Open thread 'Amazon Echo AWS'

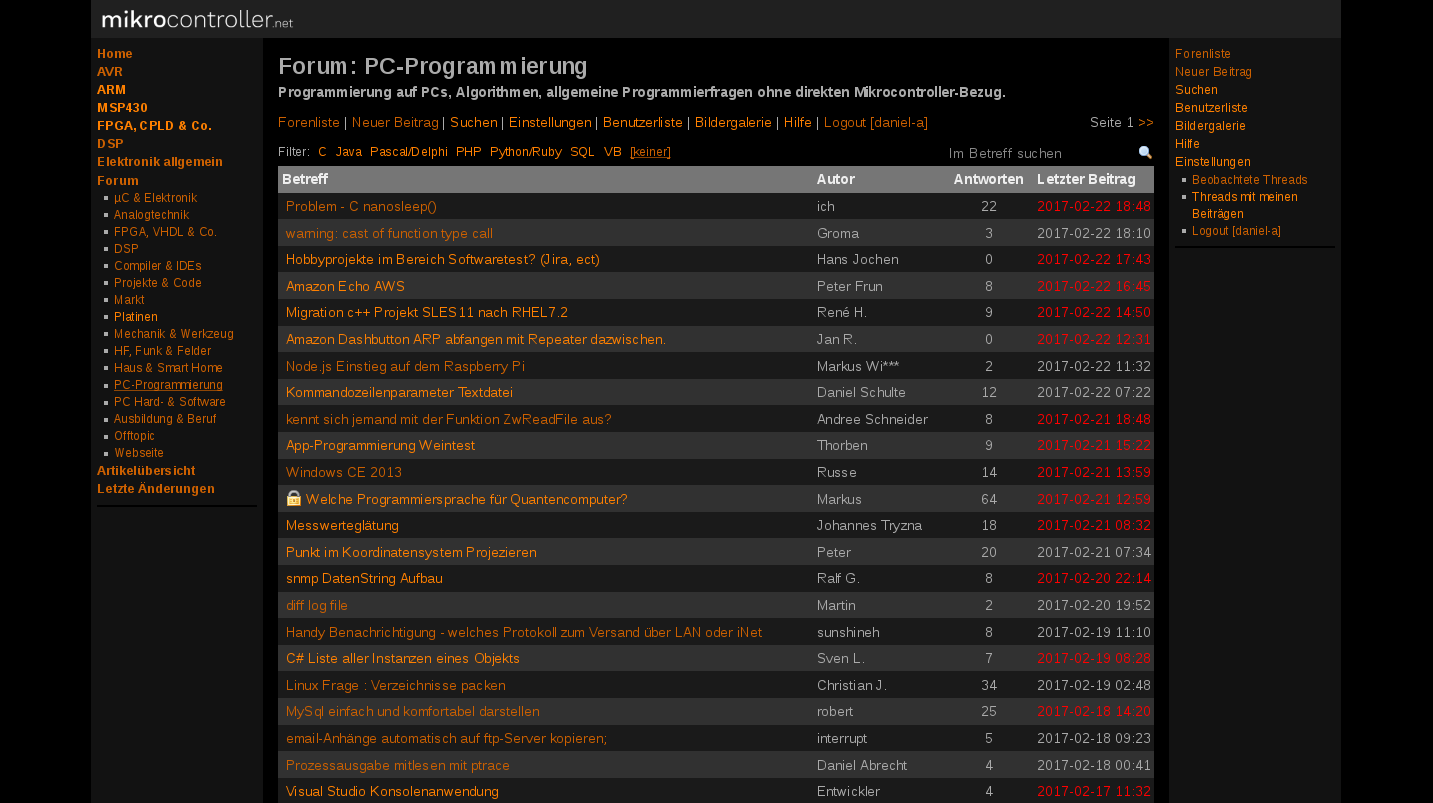coord(345,286)
